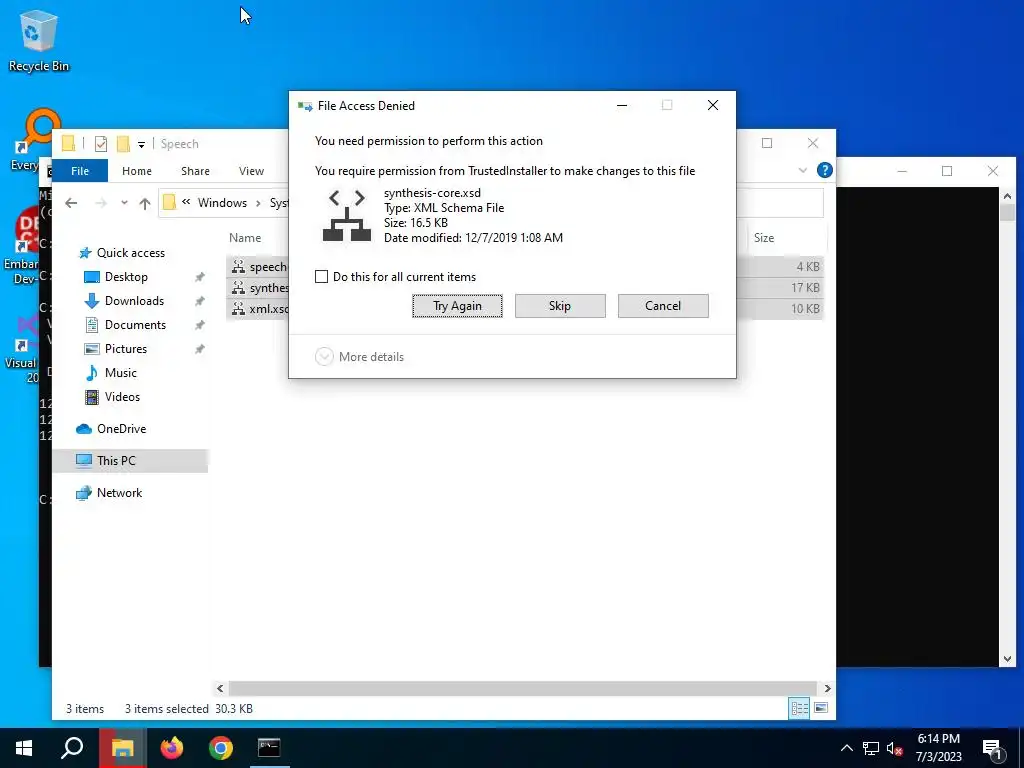Screen dimensions: 1024x768
Task: Click the horizontal scrollbar right arrow
Action: tap(827, 688)
